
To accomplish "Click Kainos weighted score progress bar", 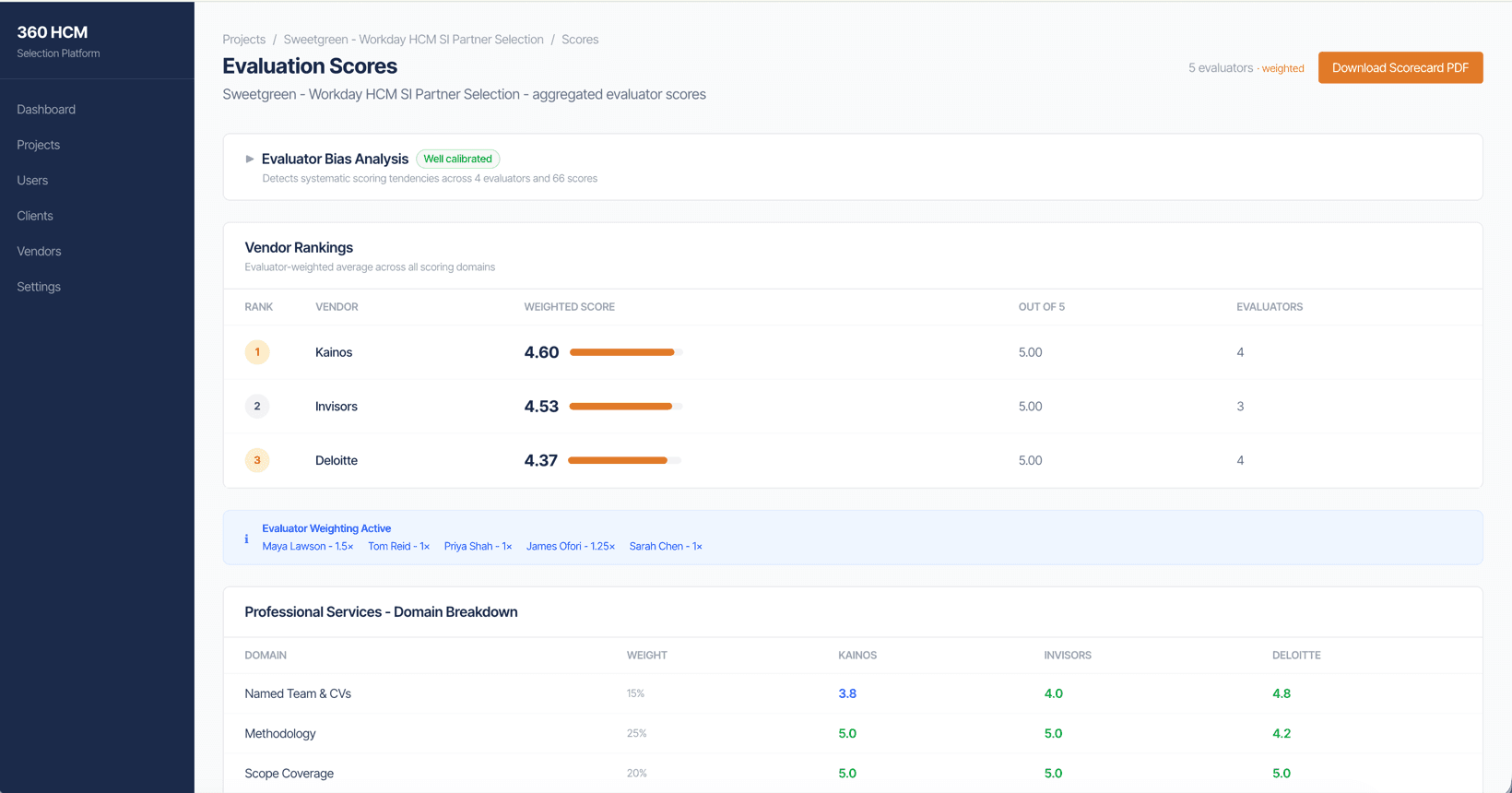I will pyautogui.click(x=625, y=352).
